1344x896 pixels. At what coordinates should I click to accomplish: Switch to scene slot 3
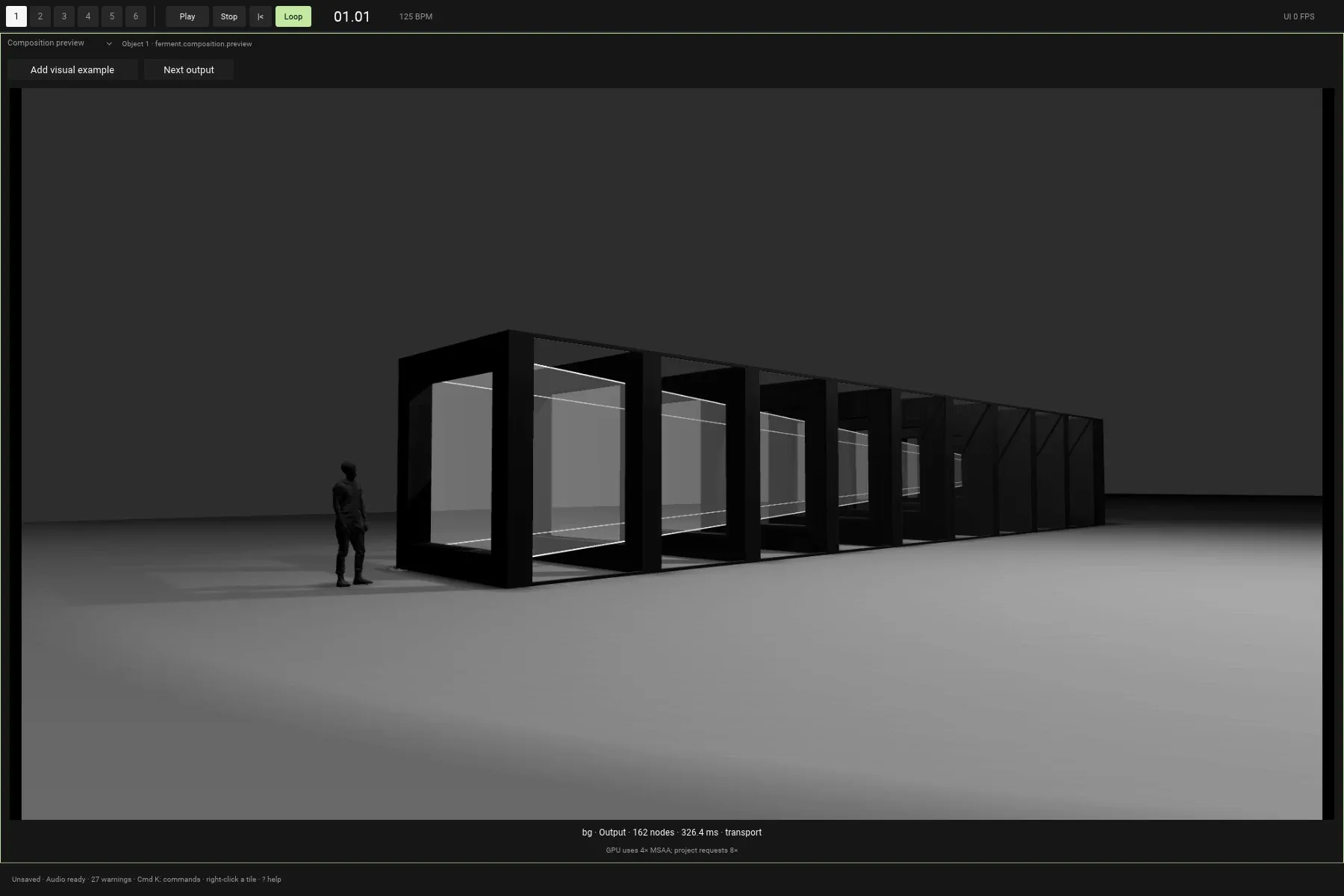[64, 16]
